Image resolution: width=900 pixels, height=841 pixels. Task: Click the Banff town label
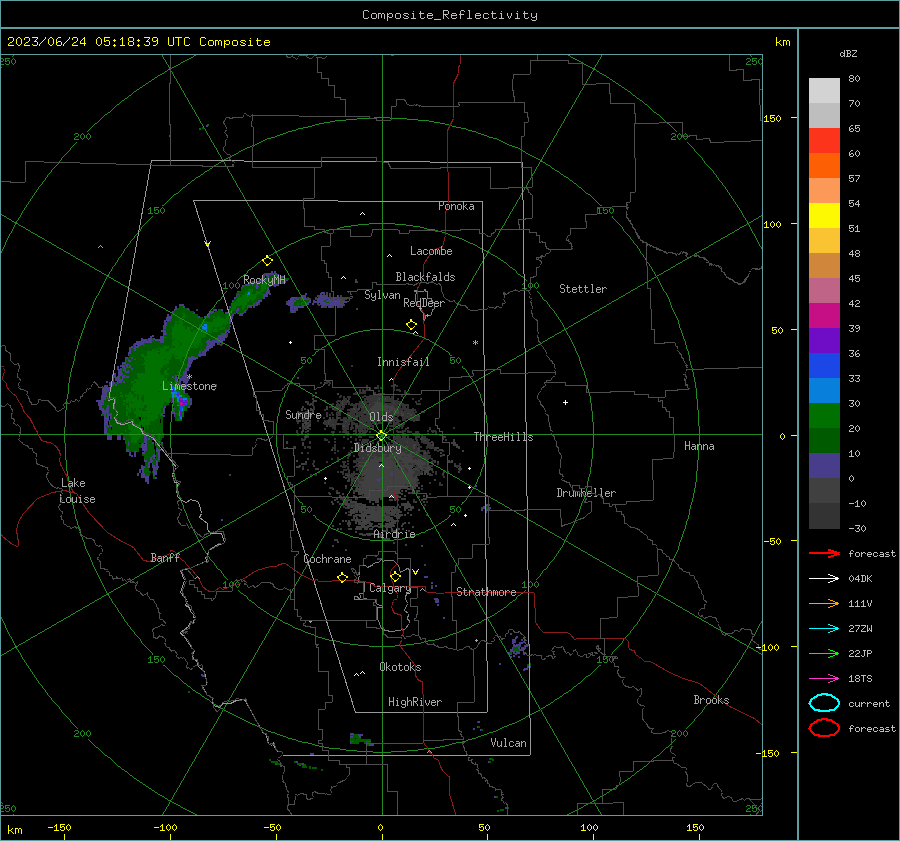(165, 557)
